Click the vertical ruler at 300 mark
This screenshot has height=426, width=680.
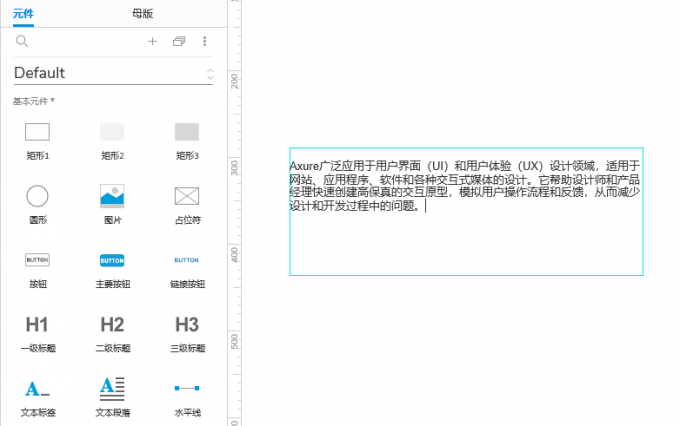click(235, 167)
